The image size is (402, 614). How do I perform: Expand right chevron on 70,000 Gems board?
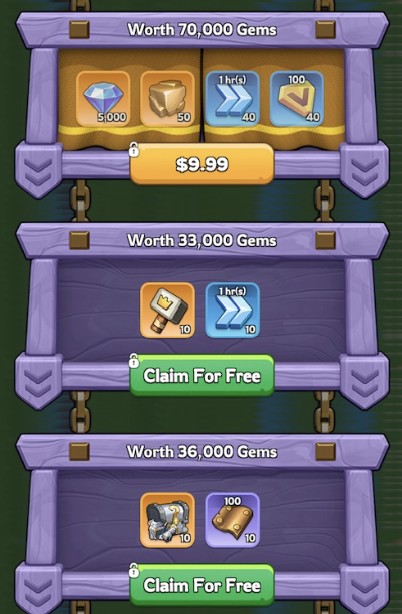tap(365, 171)
